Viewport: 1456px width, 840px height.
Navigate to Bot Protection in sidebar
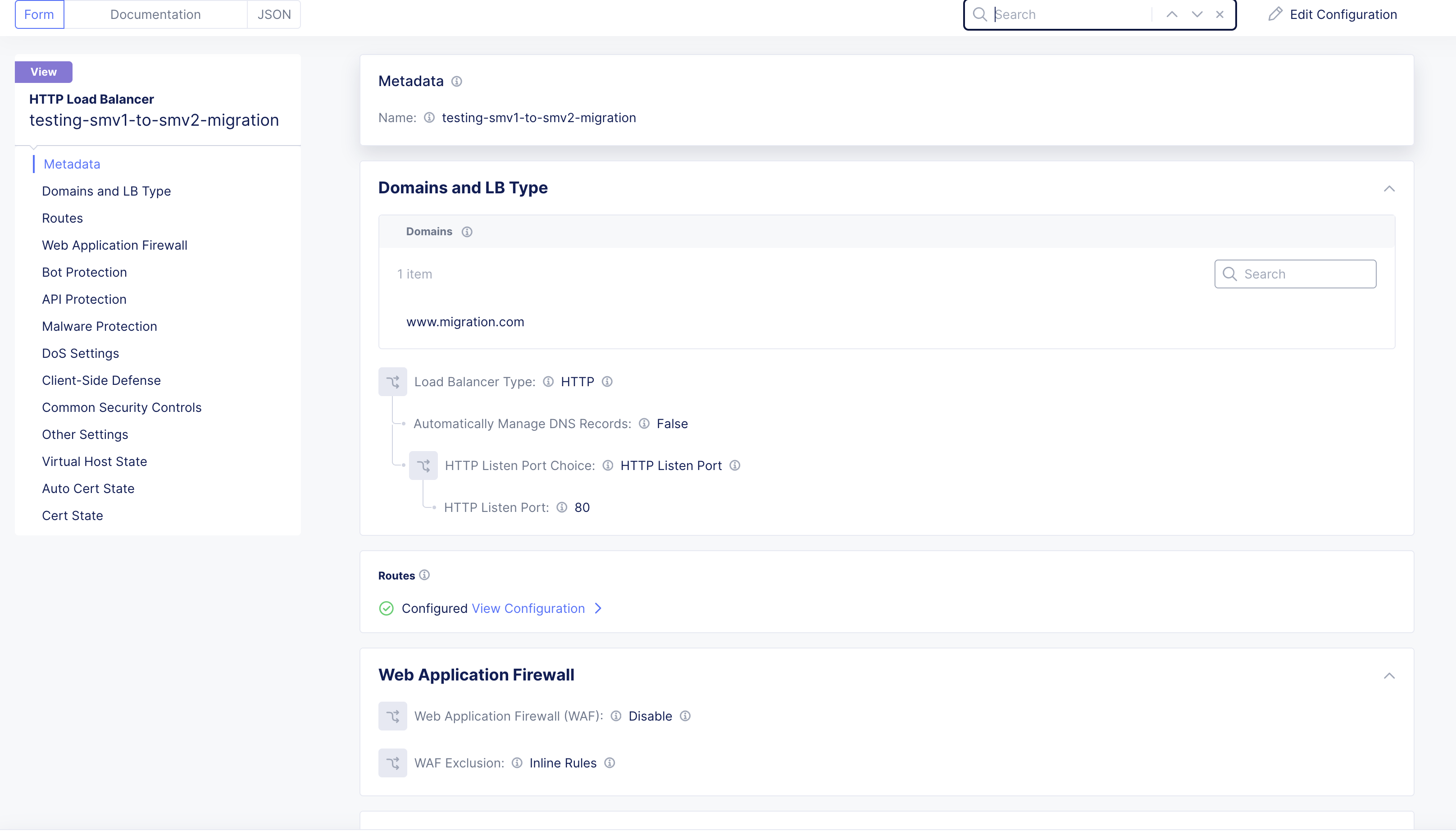coord(84,272)
